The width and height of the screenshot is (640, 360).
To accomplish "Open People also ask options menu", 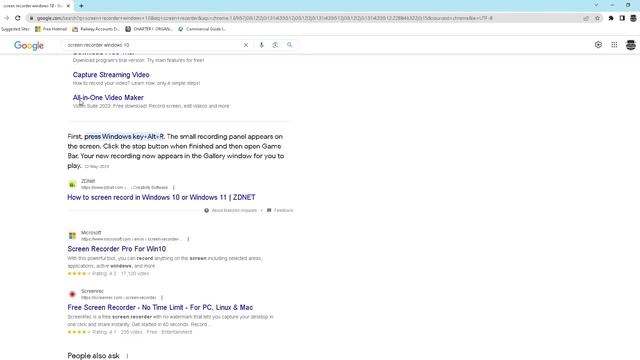I will pyautogui.click(x=127, y=356).
